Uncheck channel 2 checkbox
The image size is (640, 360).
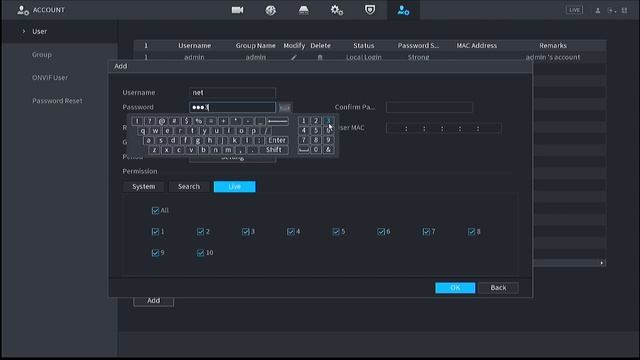pyautogui.click(x=200, y=232)
